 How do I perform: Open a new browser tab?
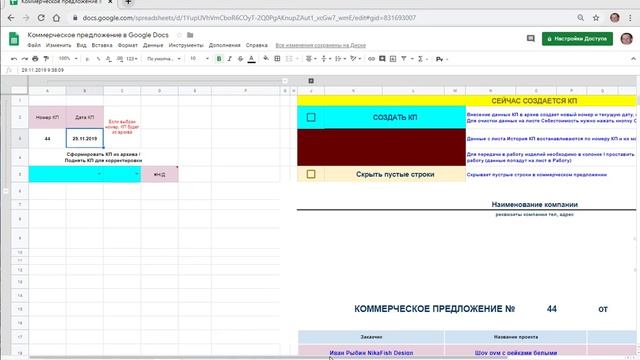[128, 2]
